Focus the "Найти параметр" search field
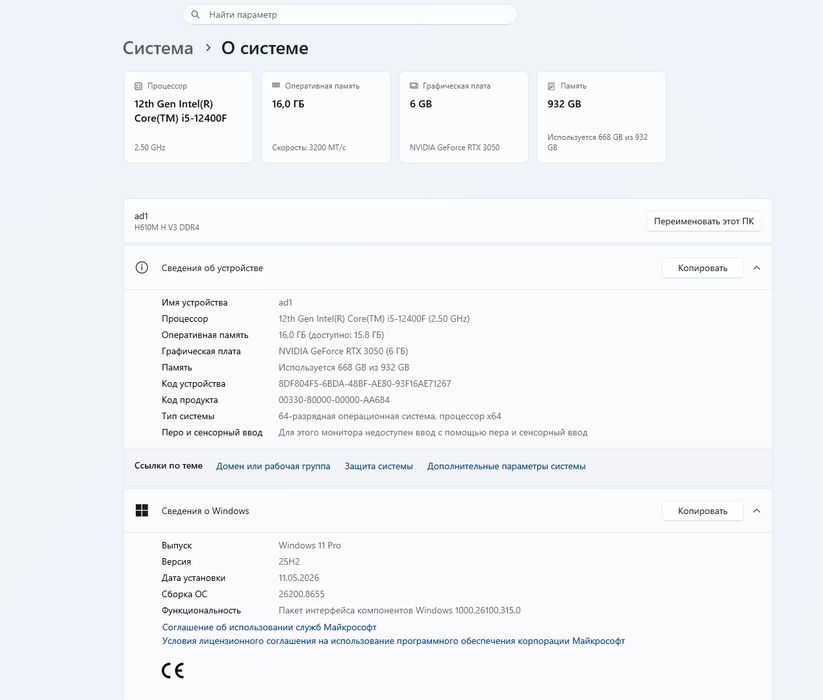 click(350, 15)
